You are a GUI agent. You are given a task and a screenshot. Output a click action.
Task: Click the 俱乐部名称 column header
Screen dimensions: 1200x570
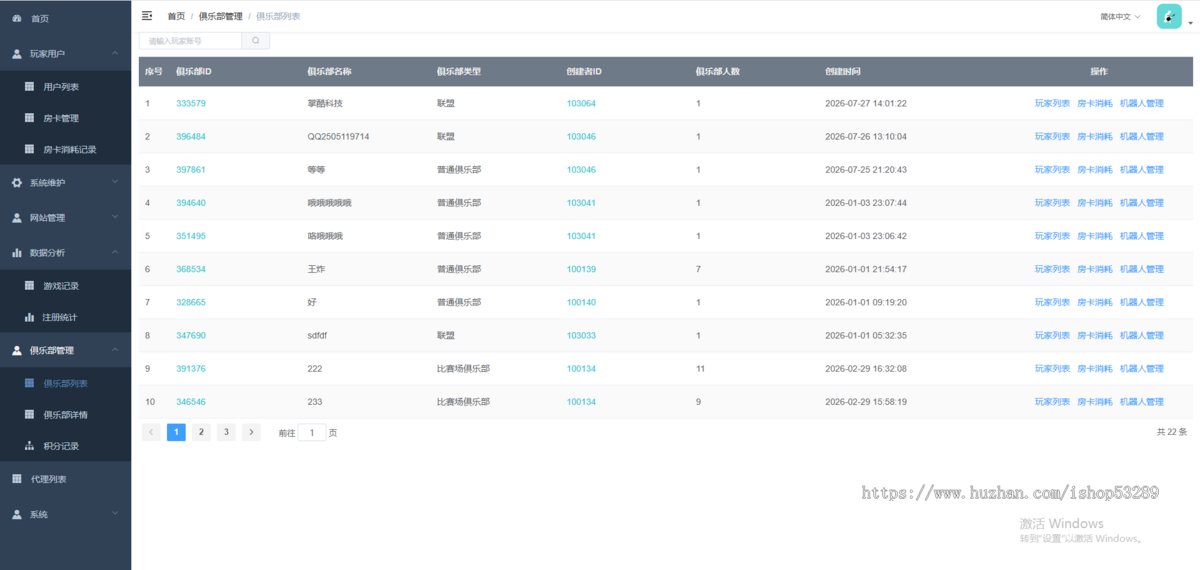[329, 71]
